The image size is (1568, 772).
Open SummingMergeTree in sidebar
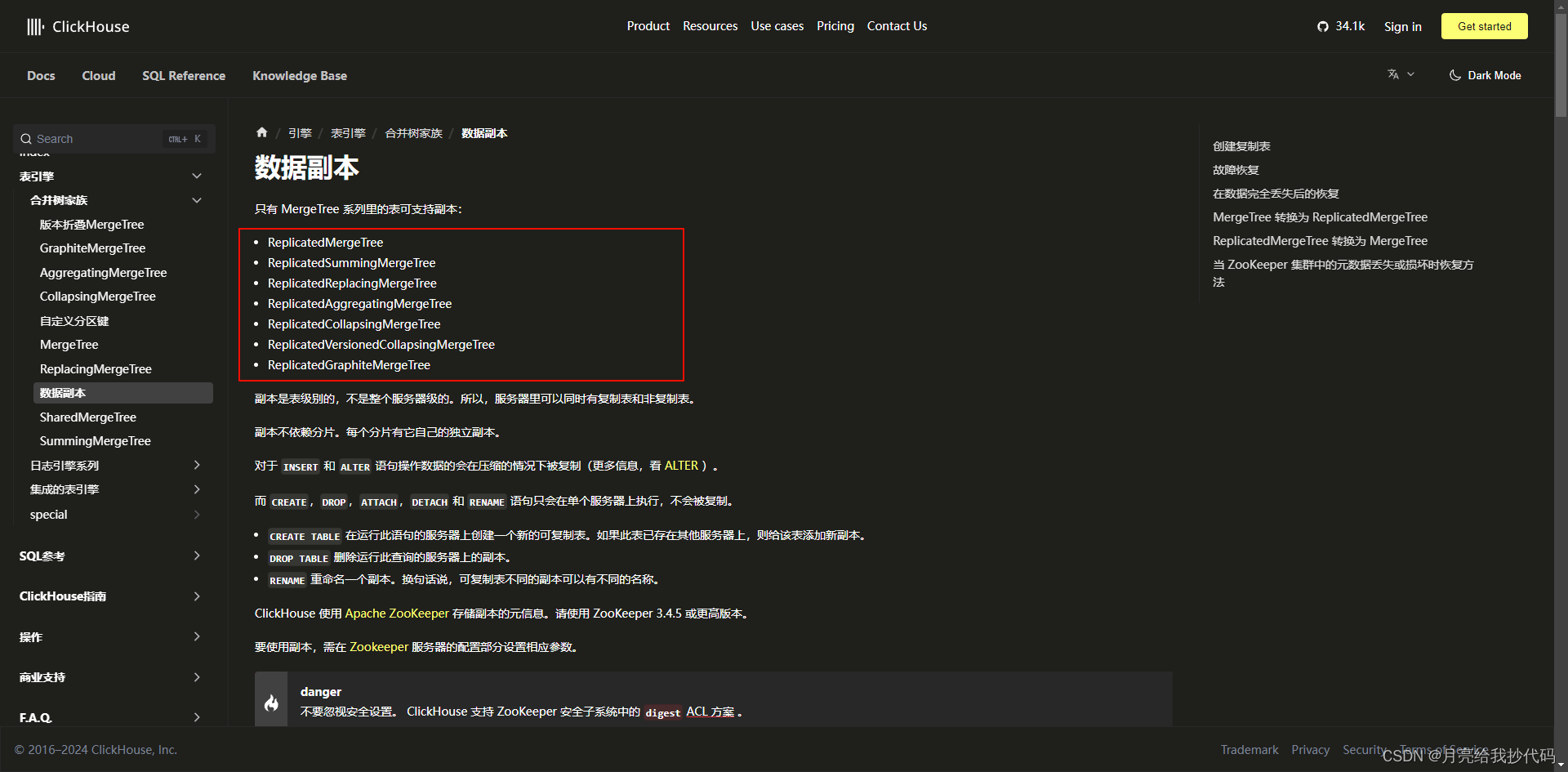(x=95, y=440)
